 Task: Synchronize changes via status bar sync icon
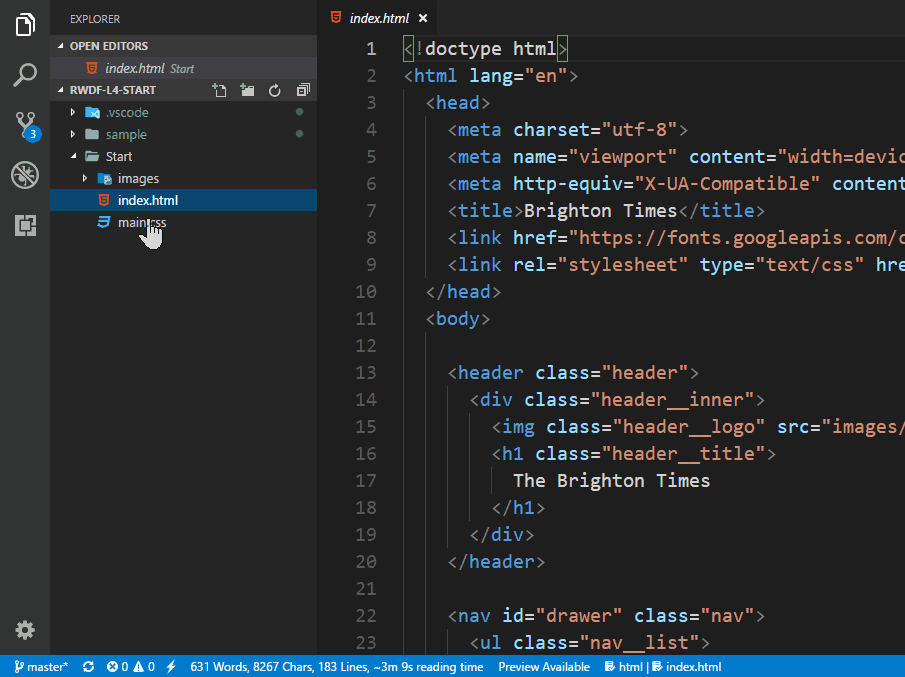(x=88, y=667)
